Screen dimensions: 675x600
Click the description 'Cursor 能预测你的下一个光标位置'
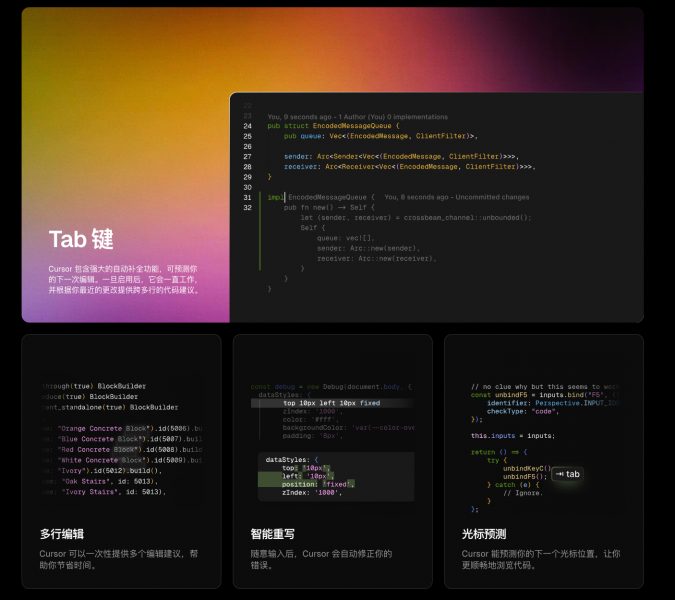(x=541, y=559)
